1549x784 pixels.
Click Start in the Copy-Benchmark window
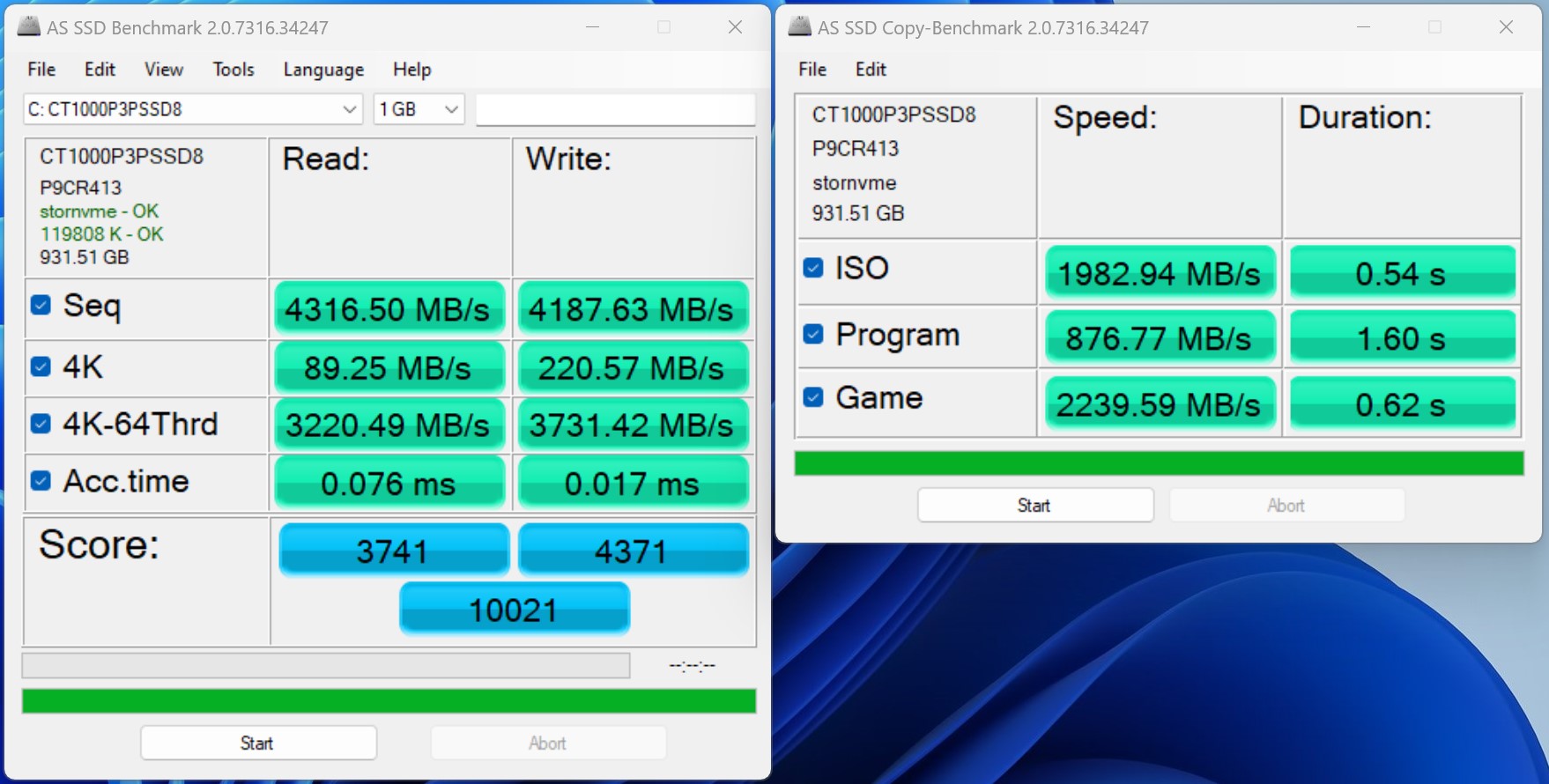[1034, 505]
